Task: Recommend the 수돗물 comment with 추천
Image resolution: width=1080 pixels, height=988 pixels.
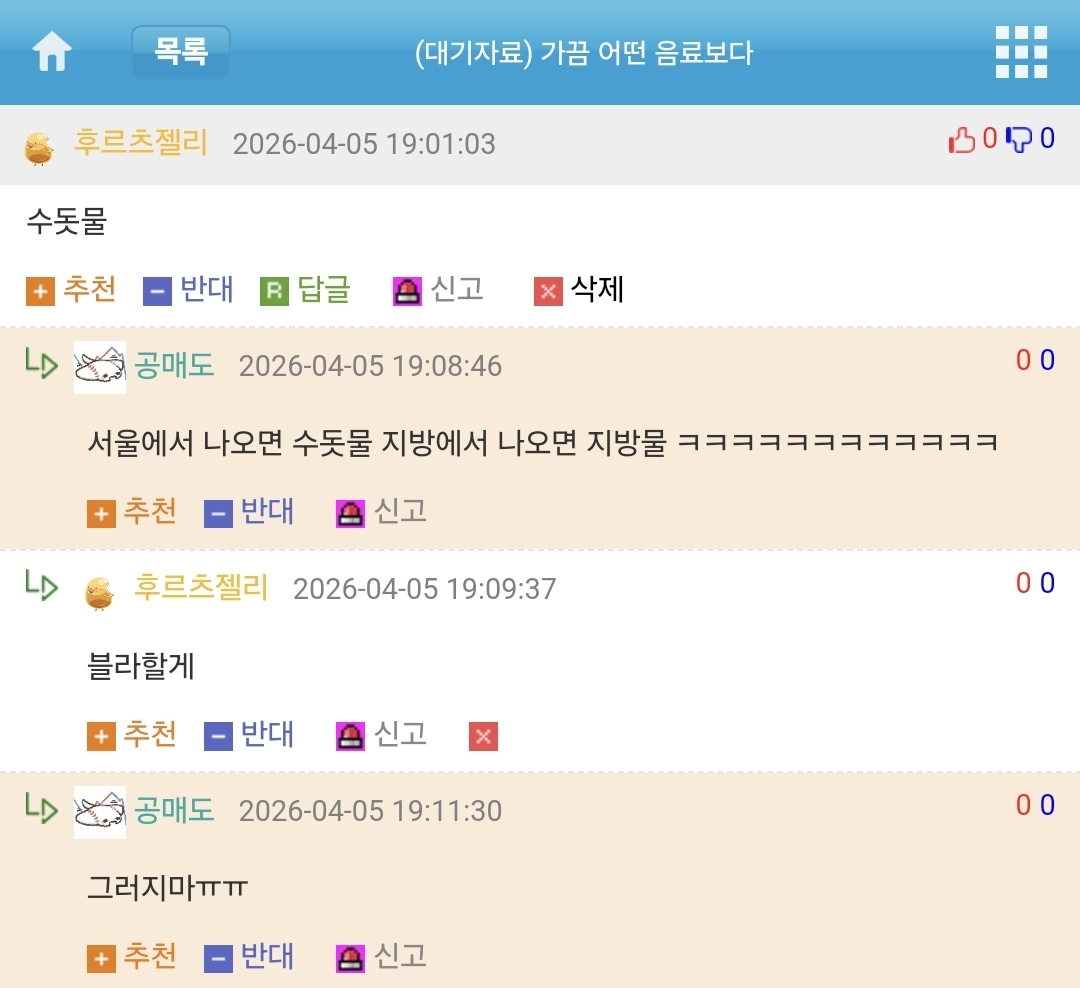Action: [x=71, y=289]
